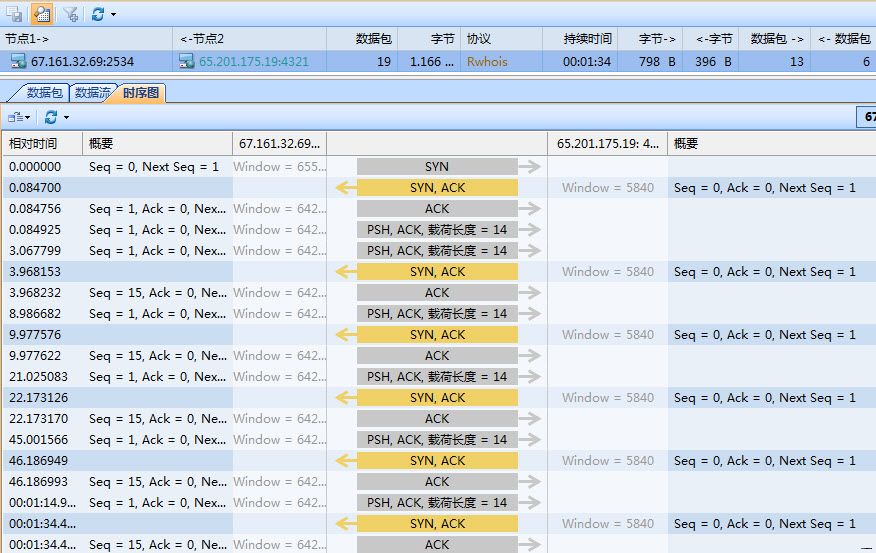876x553 pixels.
Task: Open the top toolbar refresh dropdown arrow
Action: click(113, 14)
